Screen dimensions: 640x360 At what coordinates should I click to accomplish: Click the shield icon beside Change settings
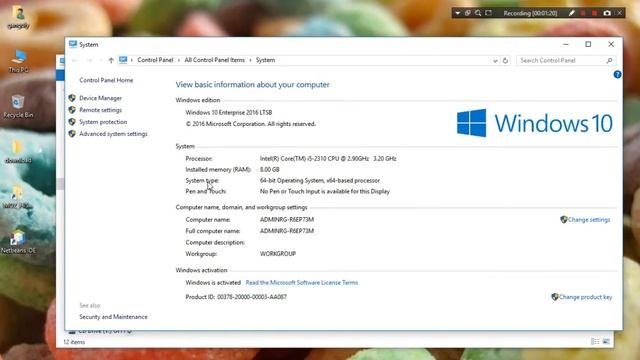click(x=564, y=220)
